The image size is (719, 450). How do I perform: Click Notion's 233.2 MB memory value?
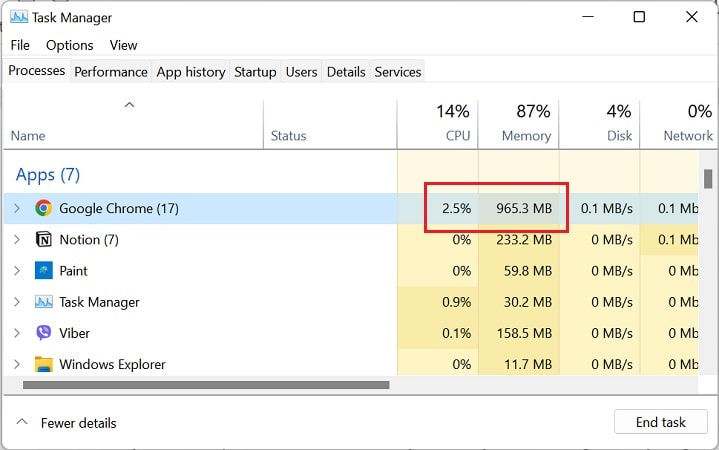tap(524, 240)
